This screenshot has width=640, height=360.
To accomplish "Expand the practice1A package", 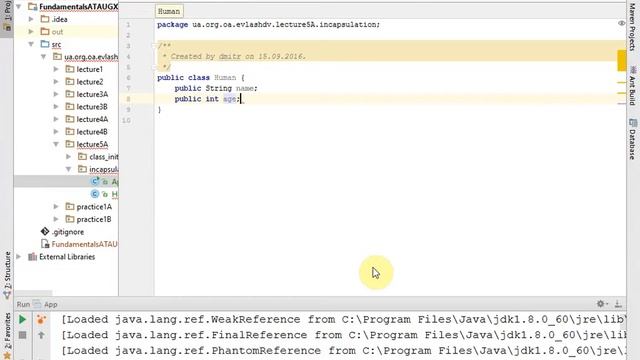I will click(x=56, y=207).
